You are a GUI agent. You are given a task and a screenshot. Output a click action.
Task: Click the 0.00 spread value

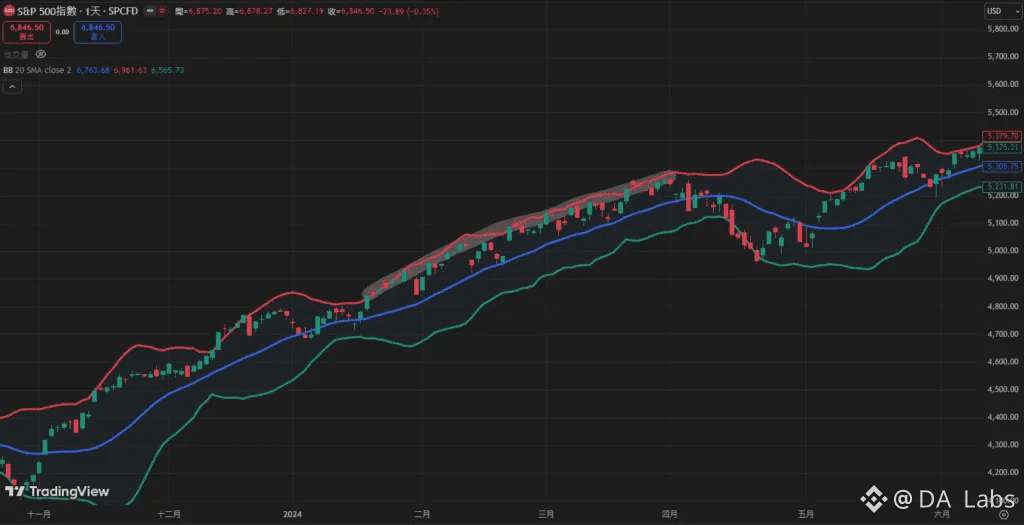pyautogui.click(x=62, y=31)
